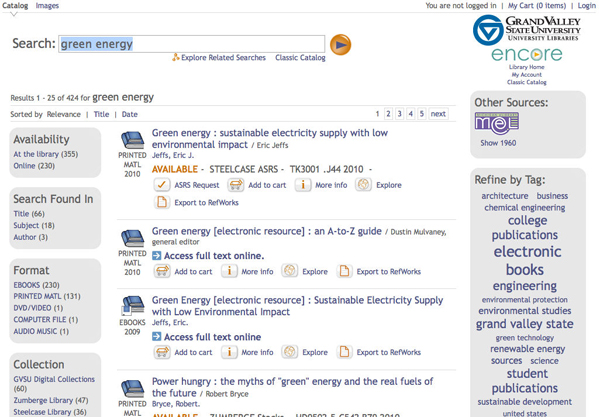Select the Catalog tab

[14, 6]
